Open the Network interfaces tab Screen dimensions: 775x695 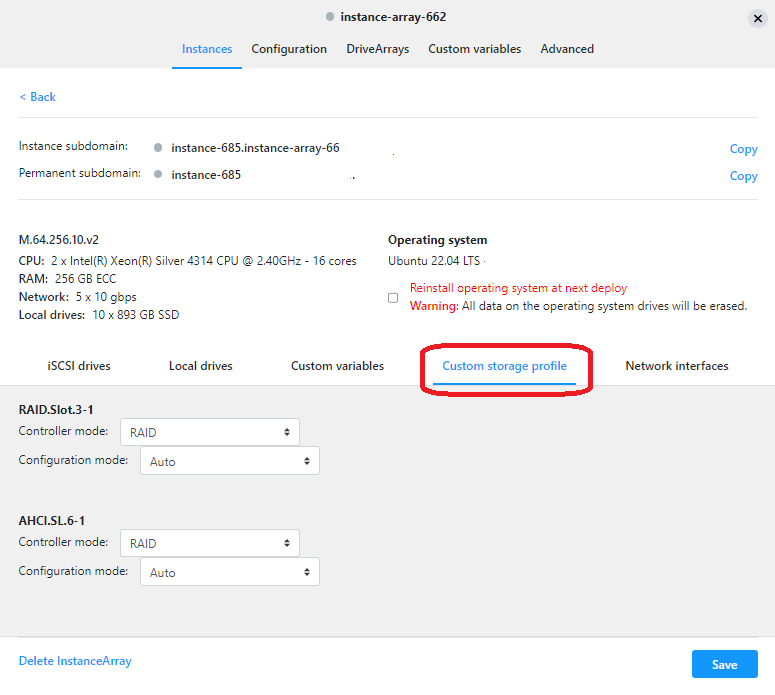tap(676, 366)
